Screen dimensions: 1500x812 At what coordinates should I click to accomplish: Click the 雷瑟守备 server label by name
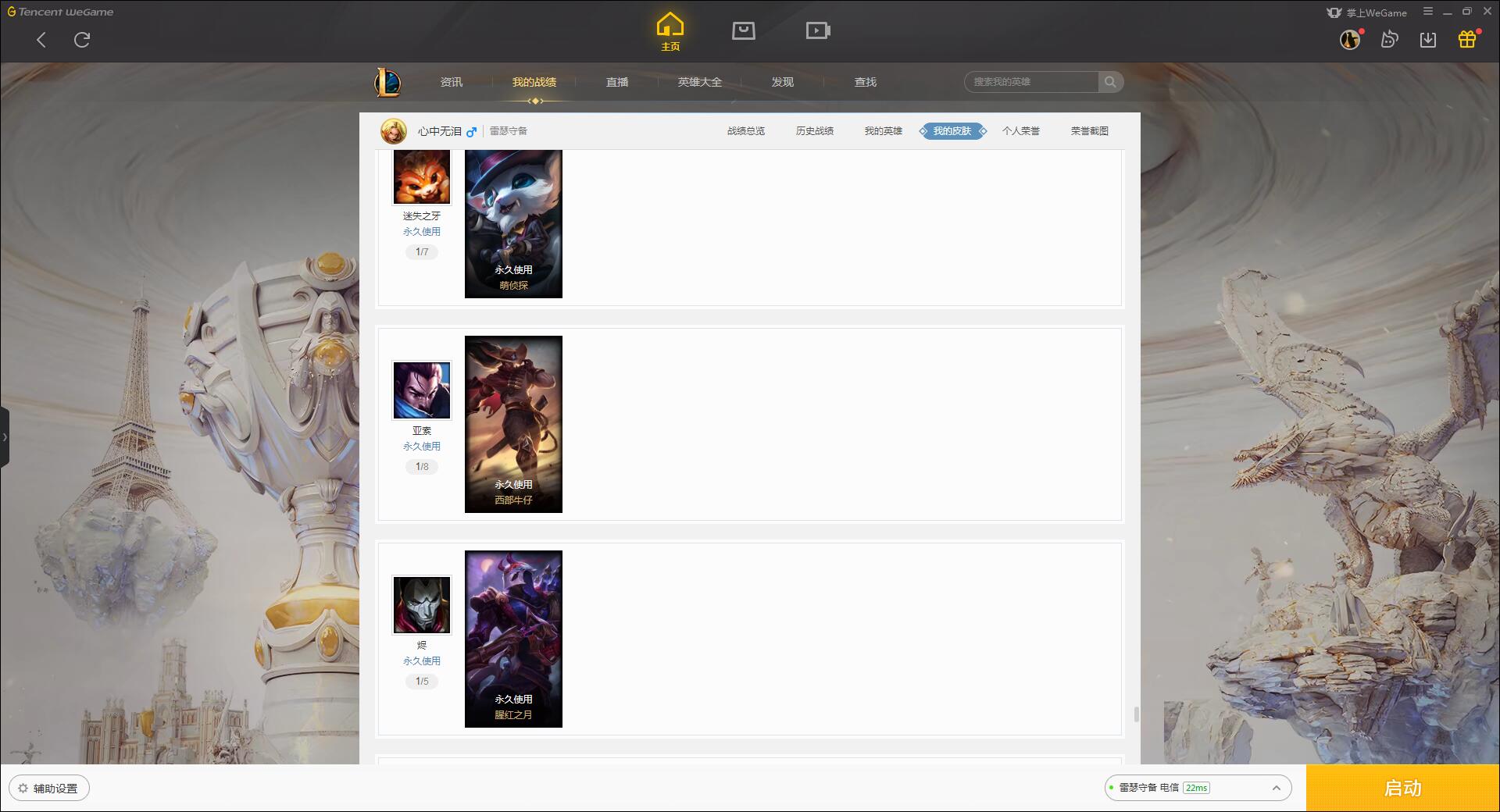509,131
